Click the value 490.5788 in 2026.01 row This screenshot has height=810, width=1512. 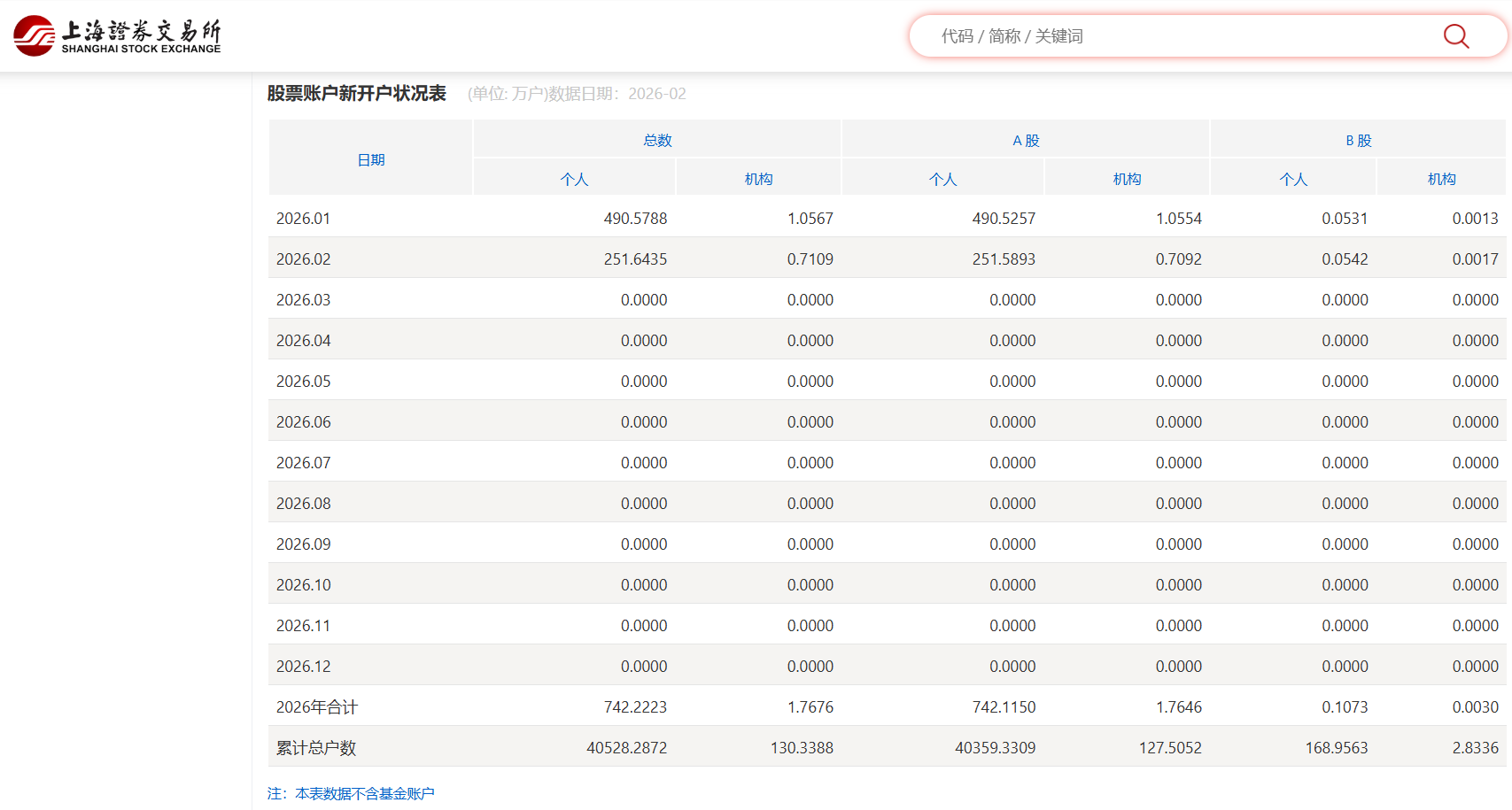point(635,219)
